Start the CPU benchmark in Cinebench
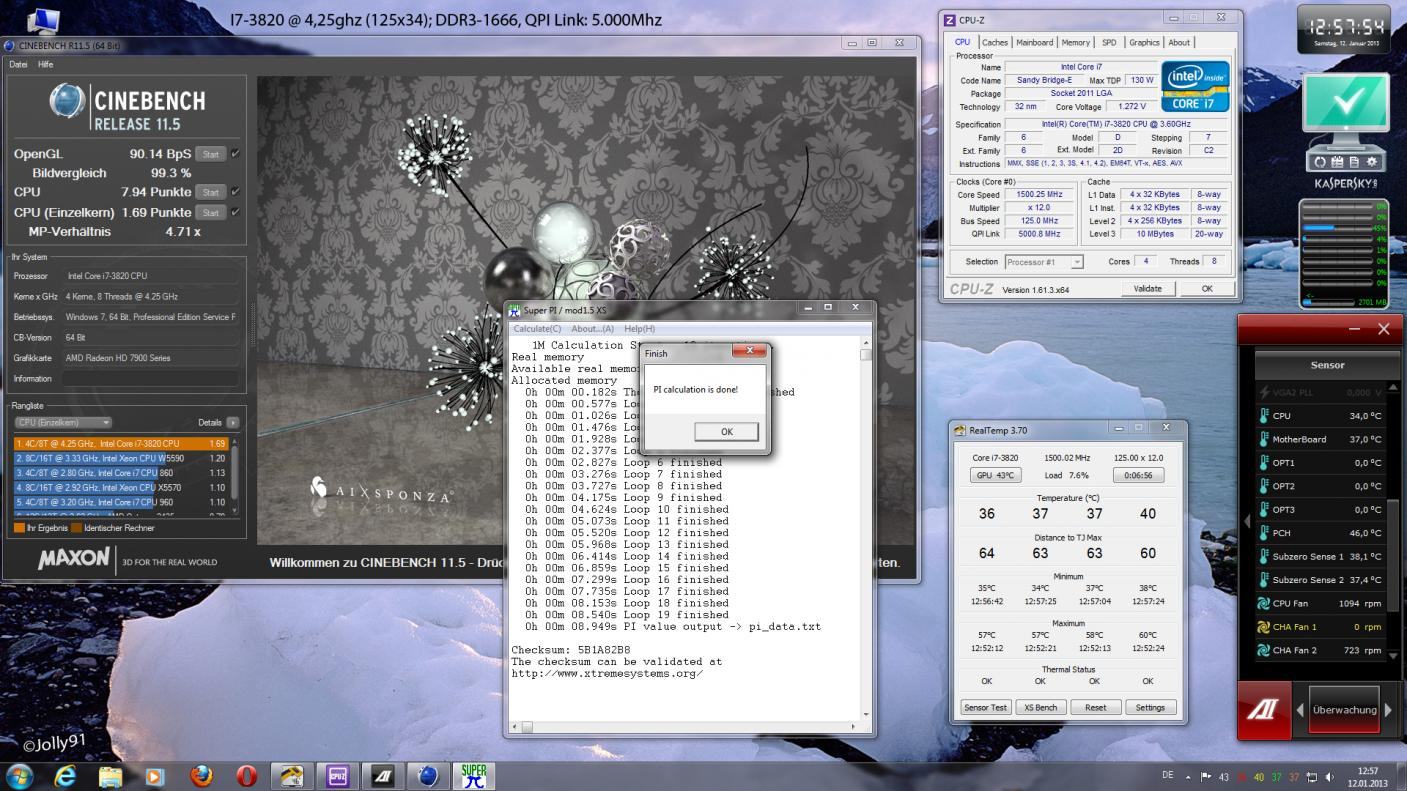 [x=210, y=192]
